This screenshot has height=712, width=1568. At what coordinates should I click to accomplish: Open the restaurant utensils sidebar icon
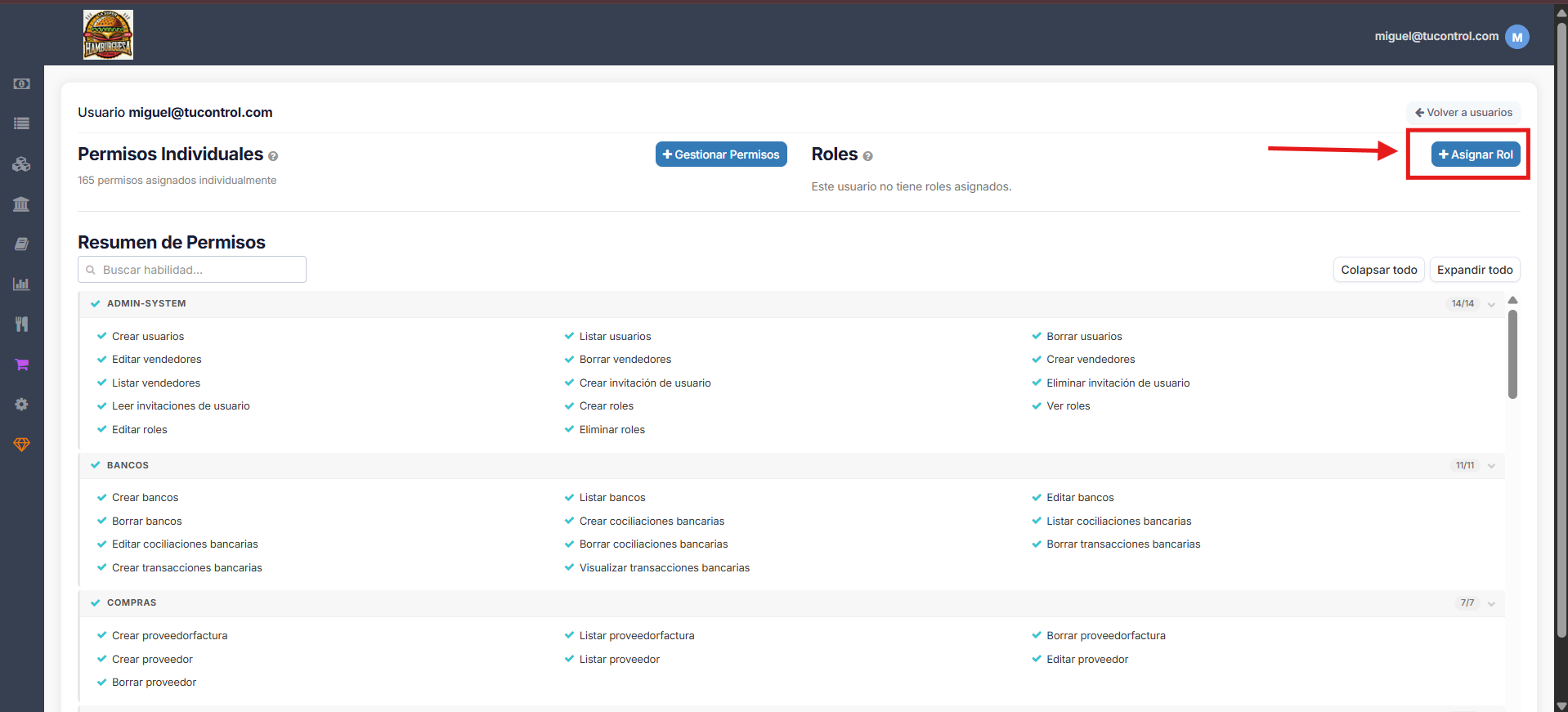[21, 325]
